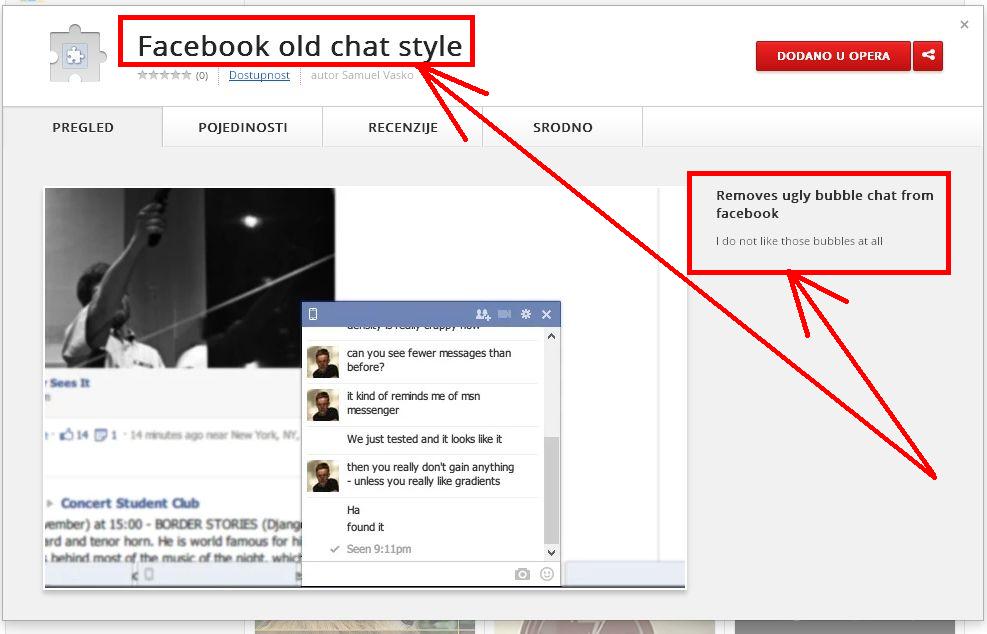Screen dimensions: 987x634
Task: Click the rating count (0)
Action: pyautogui.click(x=201, y=76)
